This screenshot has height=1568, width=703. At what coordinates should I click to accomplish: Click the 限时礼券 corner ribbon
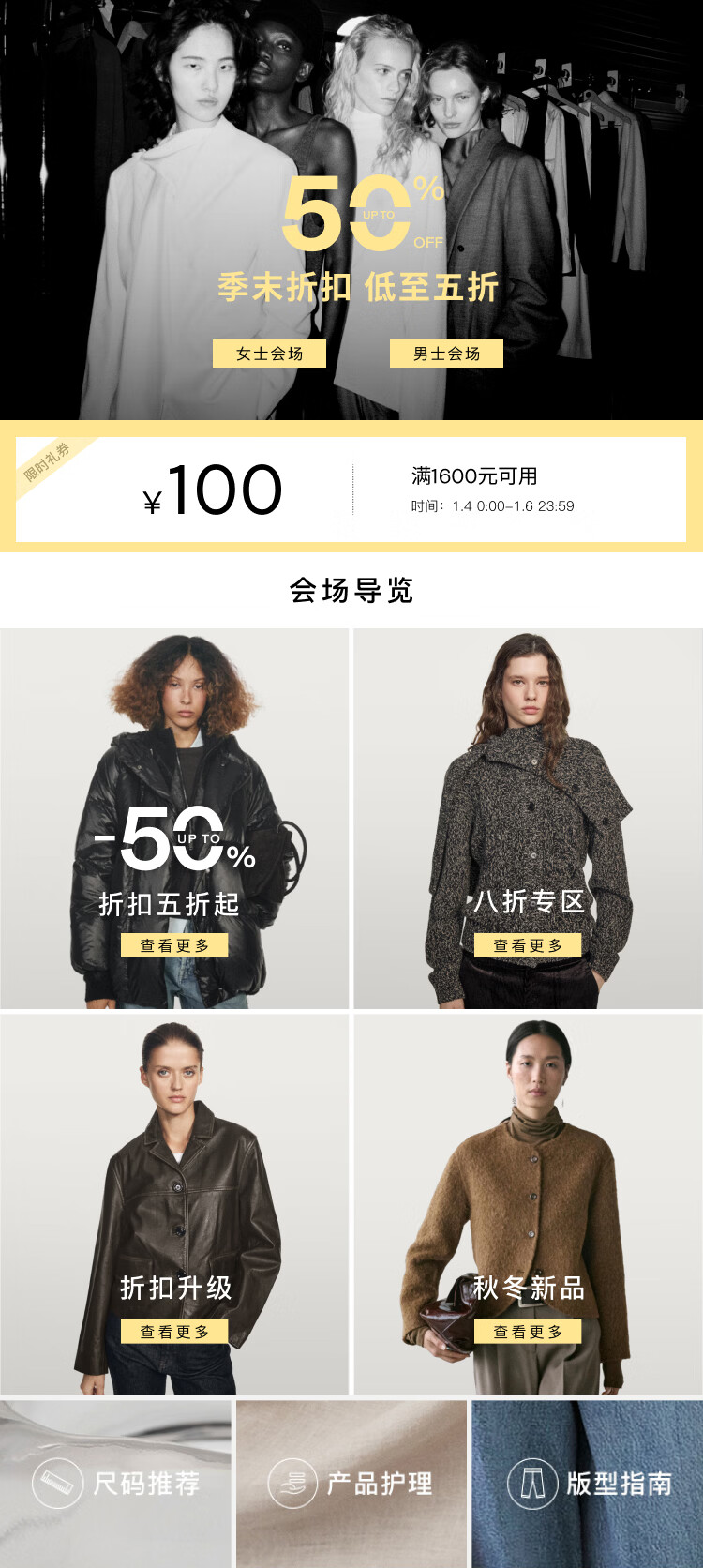click(47, 461)
